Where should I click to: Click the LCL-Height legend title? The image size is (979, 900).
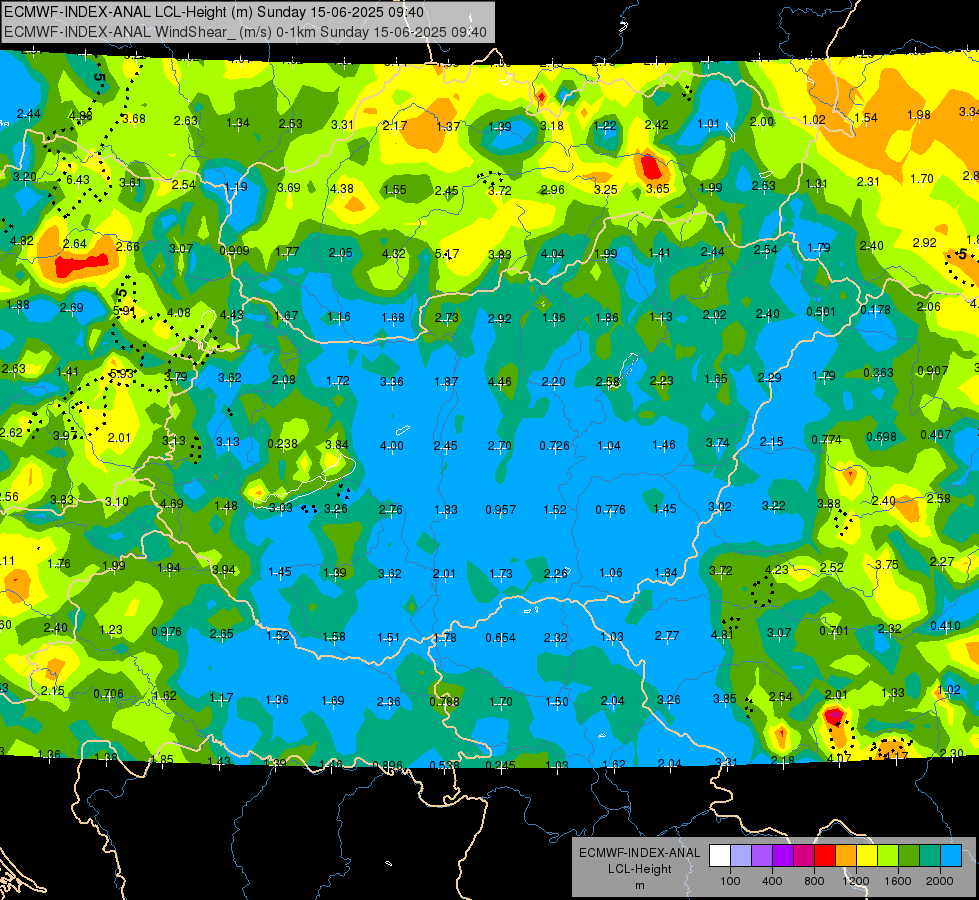tap(640, 869)
